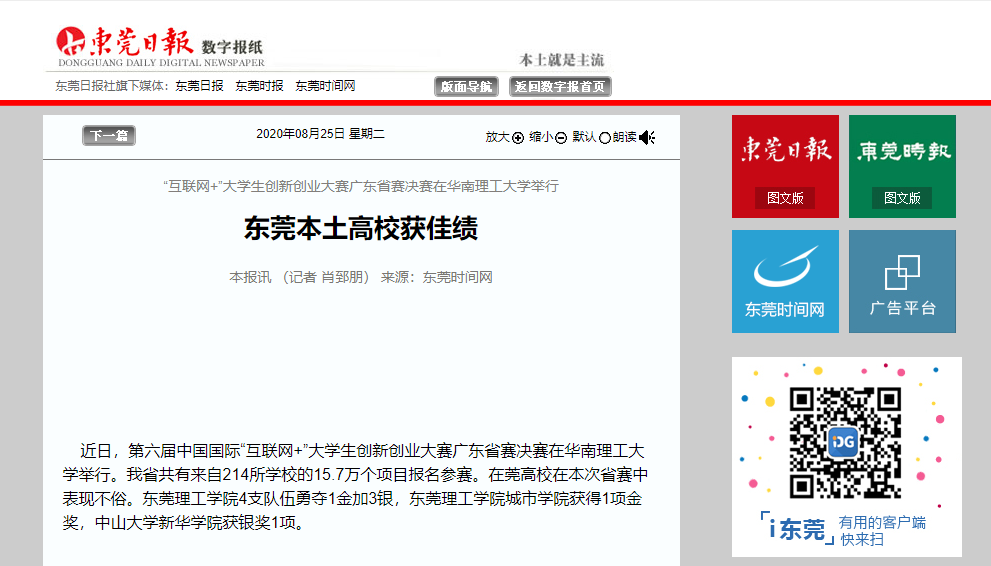The image size is (991, 566).
Task: Click the 图文版 label under 东莞时报
Action: pos(902,198)
